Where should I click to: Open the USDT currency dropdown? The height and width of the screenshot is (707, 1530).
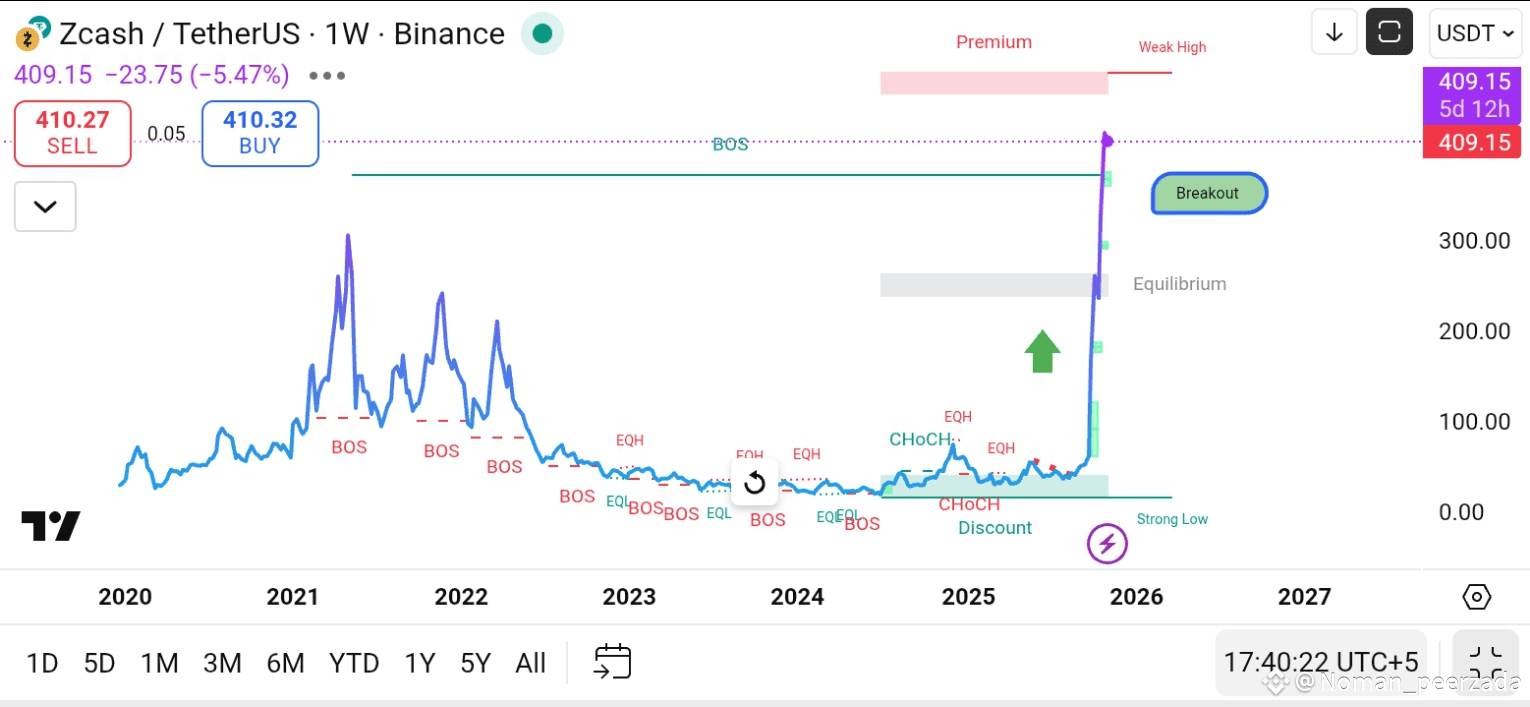(x=1476, y=33)
